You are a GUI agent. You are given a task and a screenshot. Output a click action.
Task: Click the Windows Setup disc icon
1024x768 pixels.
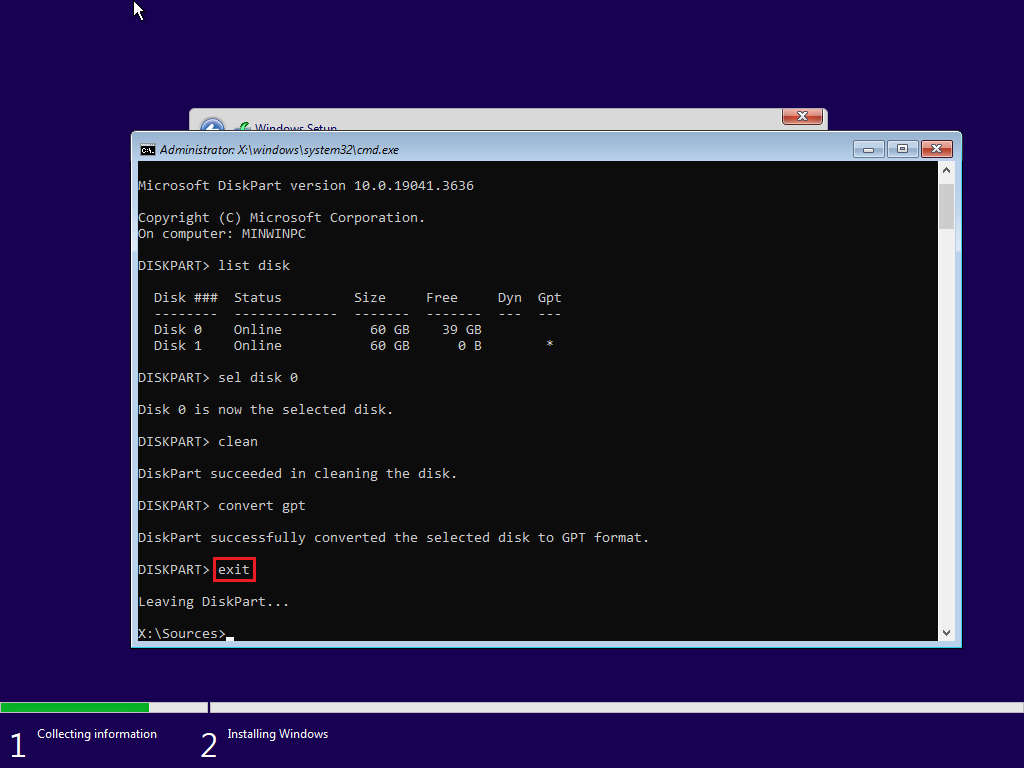243,127
